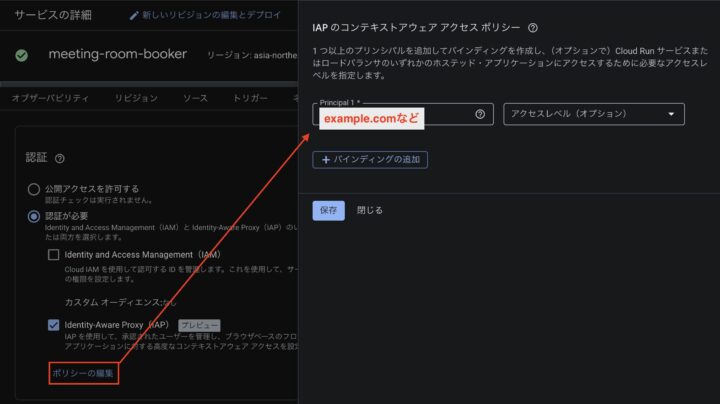720x404 pixels.
Task: Click into the Principal 1 input field
Action: tap(395, 115)
